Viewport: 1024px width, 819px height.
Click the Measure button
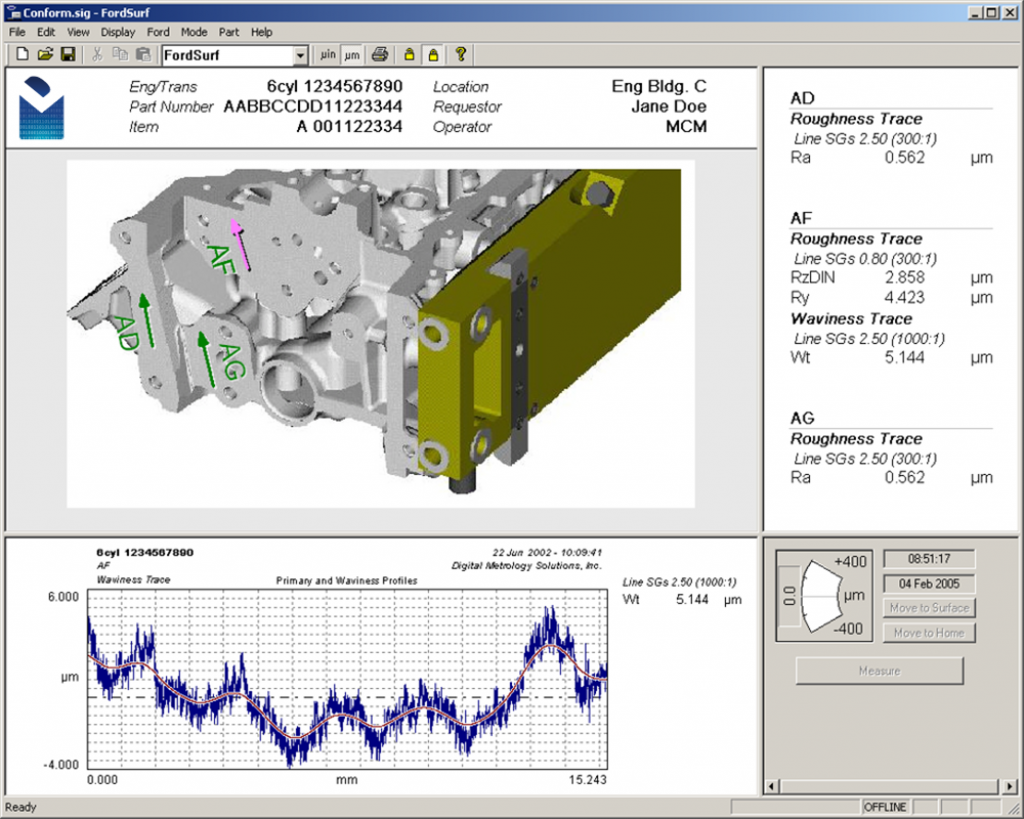[878, 670]
